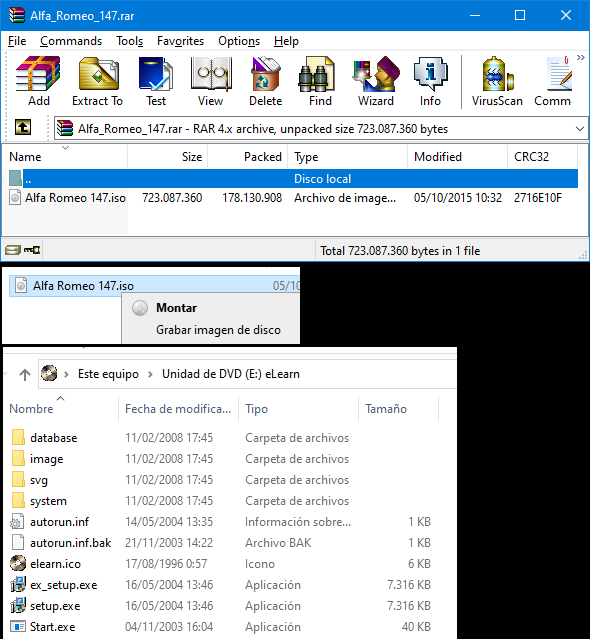The width and height of the screenshot is (590, 639).
Task: Expand the hidden toolbar overflow chevrons
Action: point(581,58)
